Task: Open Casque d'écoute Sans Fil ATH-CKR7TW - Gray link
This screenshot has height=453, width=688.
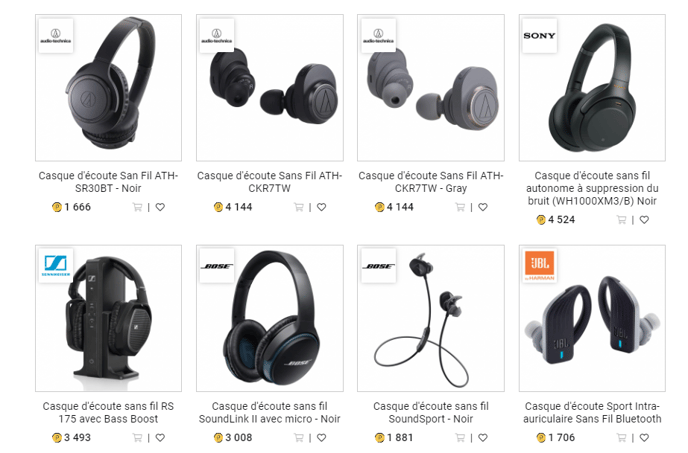Action: tap(431, 182)
